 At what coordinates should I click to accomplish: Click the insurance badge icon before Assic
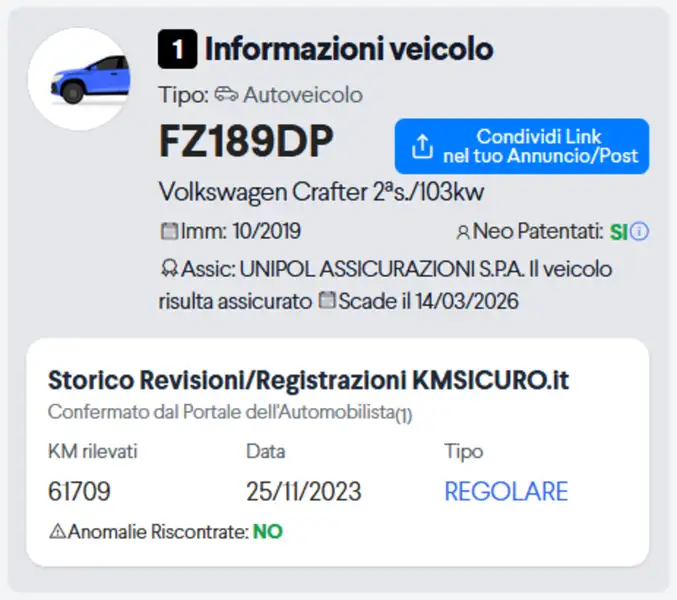tap(169, 268)
